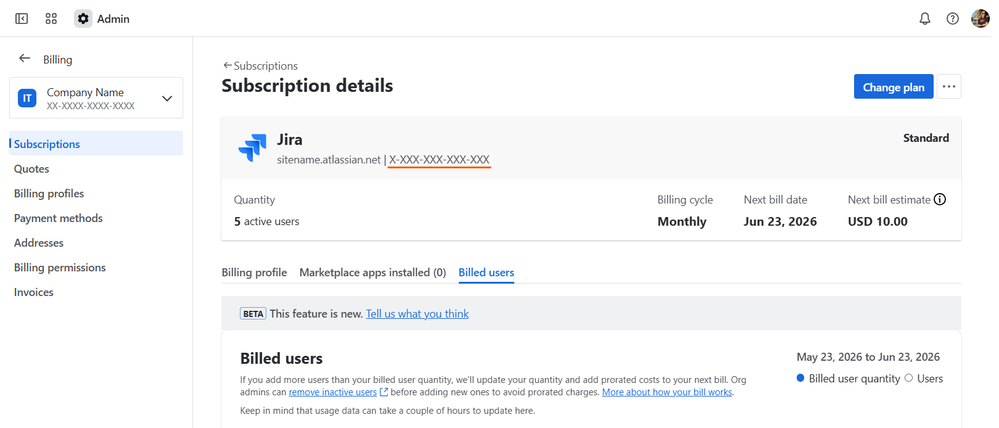Screen dimensions: 999x428
Task: Click the Next bill estimate label
Action: [x=889, y=199]
